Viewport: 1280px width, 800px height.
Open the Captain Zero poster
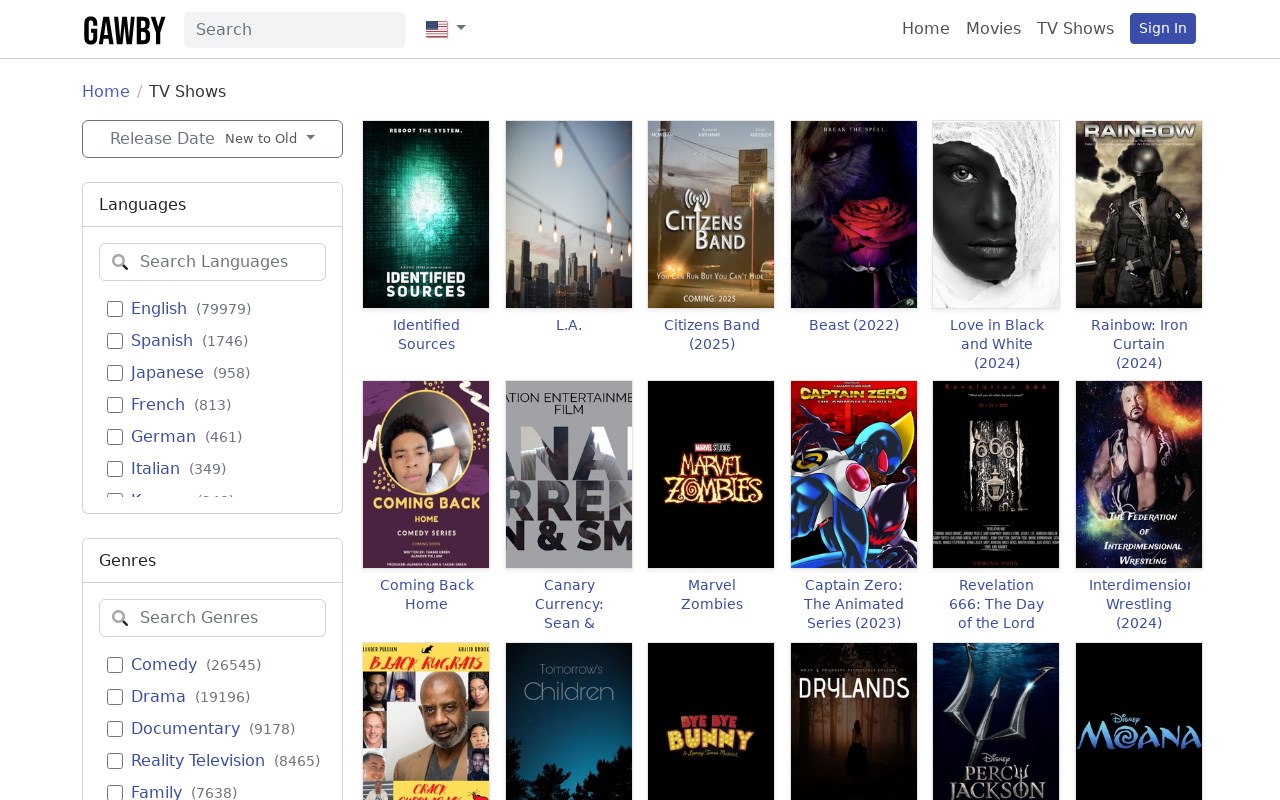pos(854,474)
